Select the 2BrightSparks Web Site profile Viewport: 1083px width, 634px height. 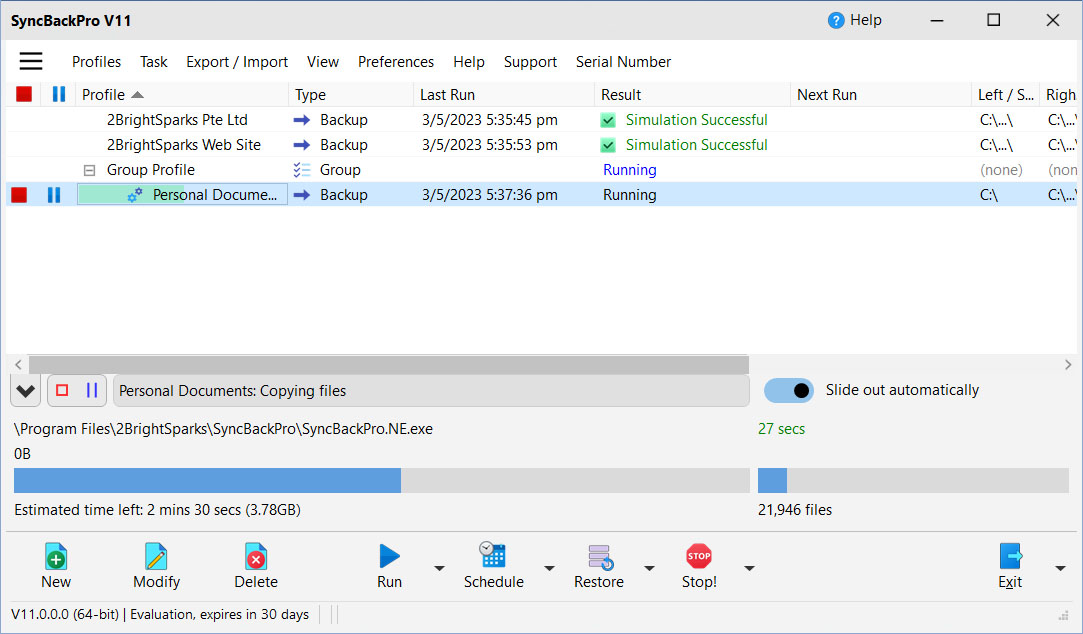184,145
